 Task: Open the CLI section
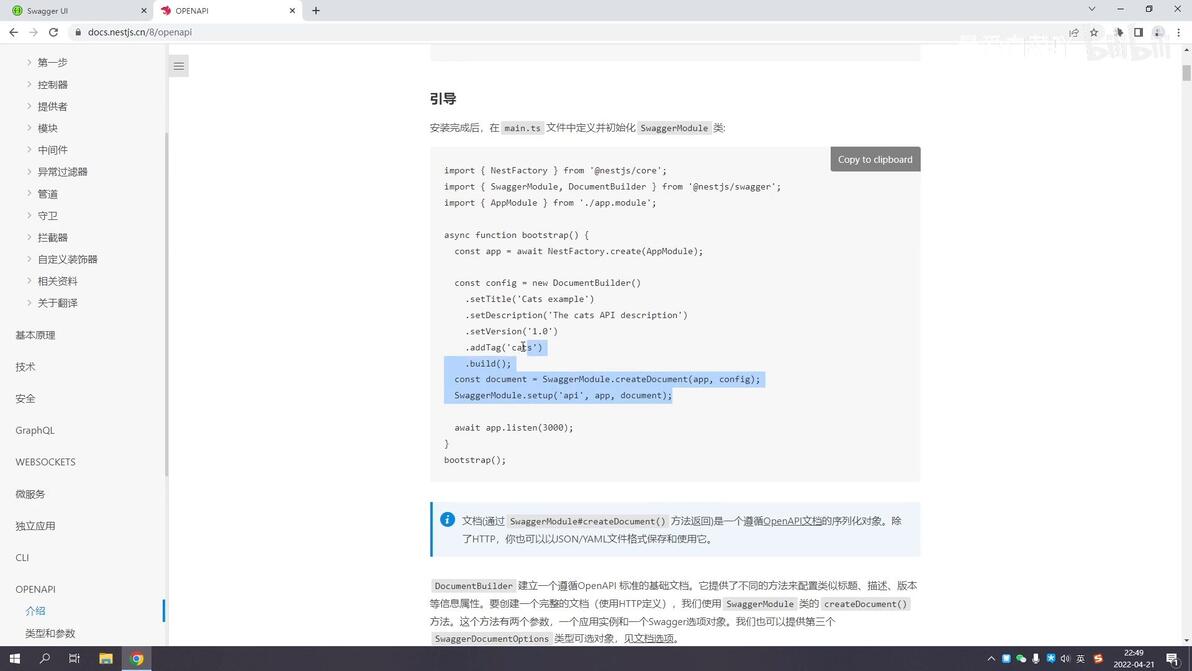pos(22,558)
